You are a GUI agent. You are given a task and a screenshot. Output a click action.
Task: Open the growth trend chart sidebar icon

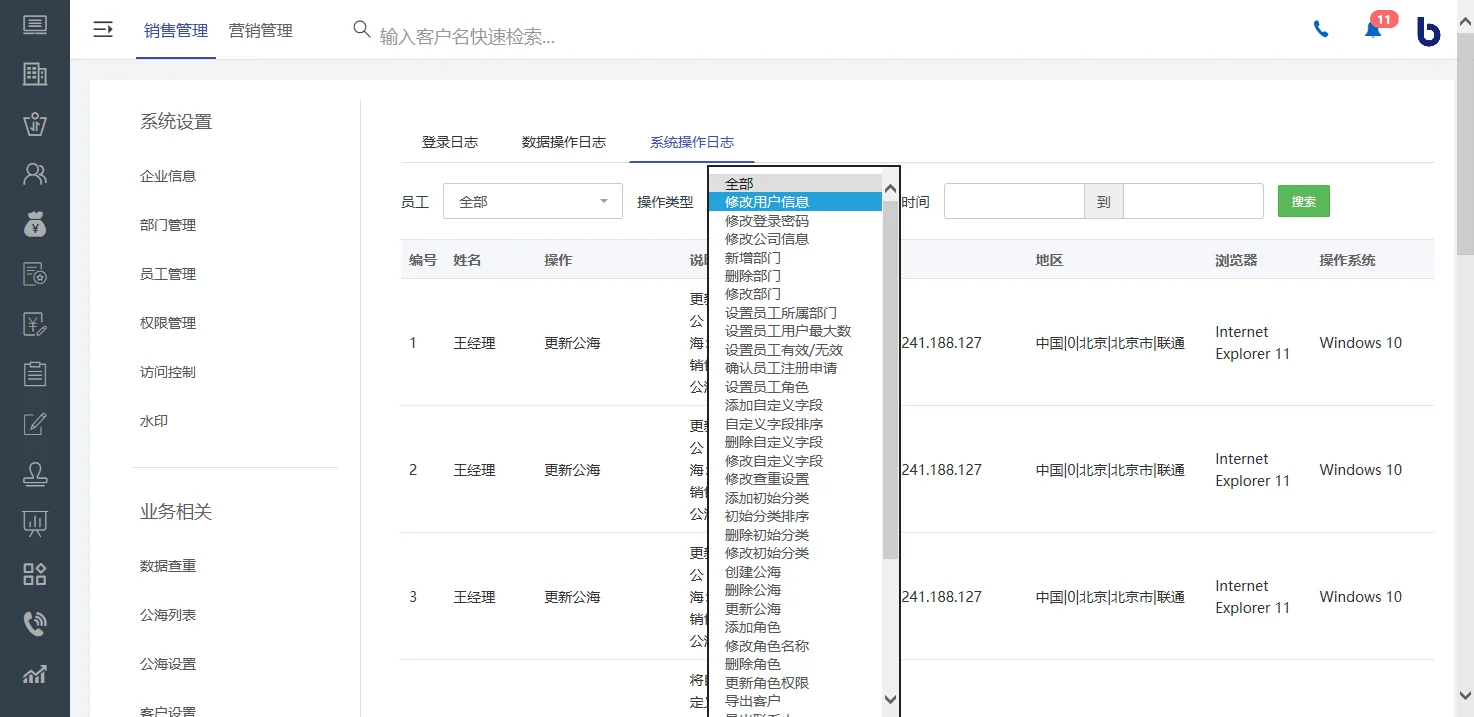point(34,674)
